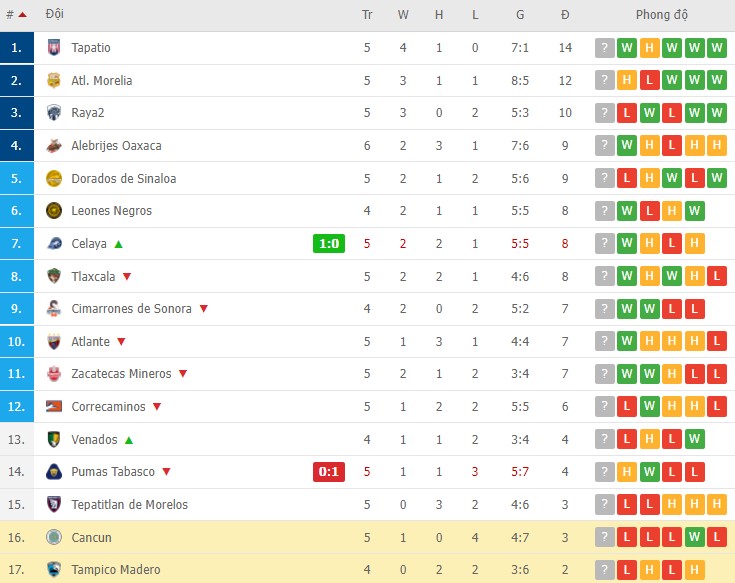
Task: Click Celaya's green 1:0 live score badge
Action: [x=329, y=243]
